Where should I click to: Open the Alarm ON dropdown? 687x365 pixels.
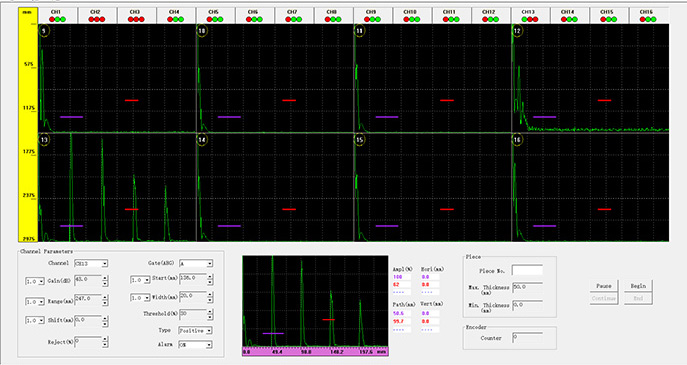195,345
